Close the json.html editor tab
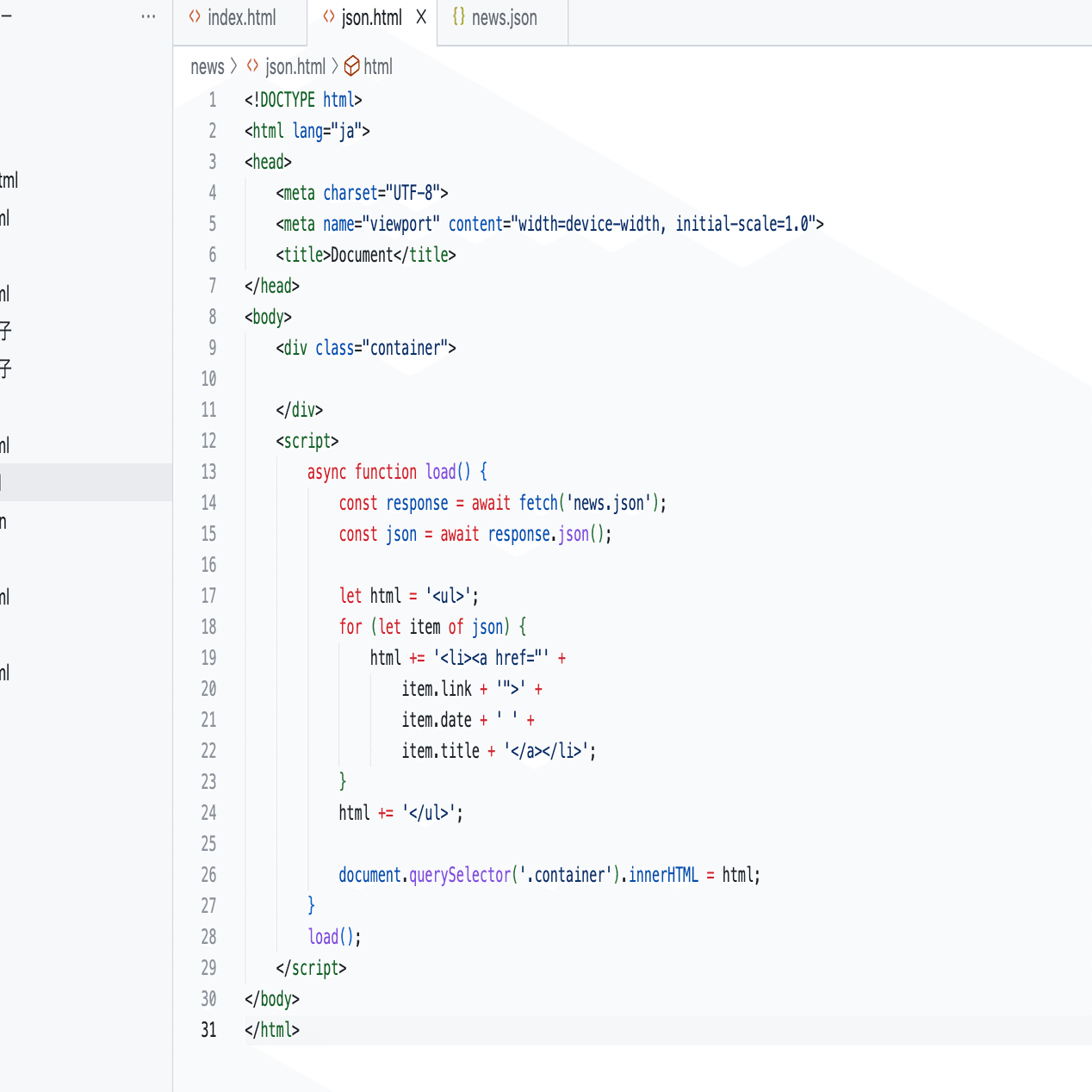The width and height of the screenshot is (1092, 1092). 421,17
